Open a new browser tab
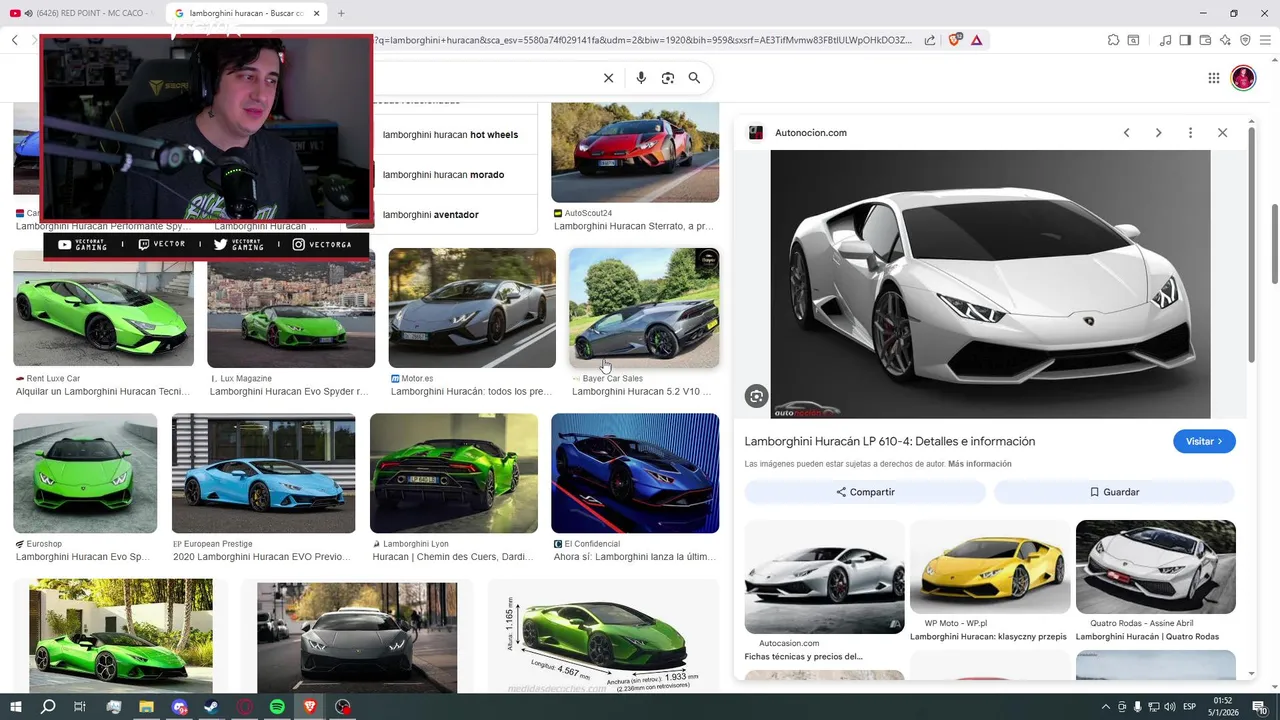Screen dimensions: 1280x720 click(x=341, y=13)
